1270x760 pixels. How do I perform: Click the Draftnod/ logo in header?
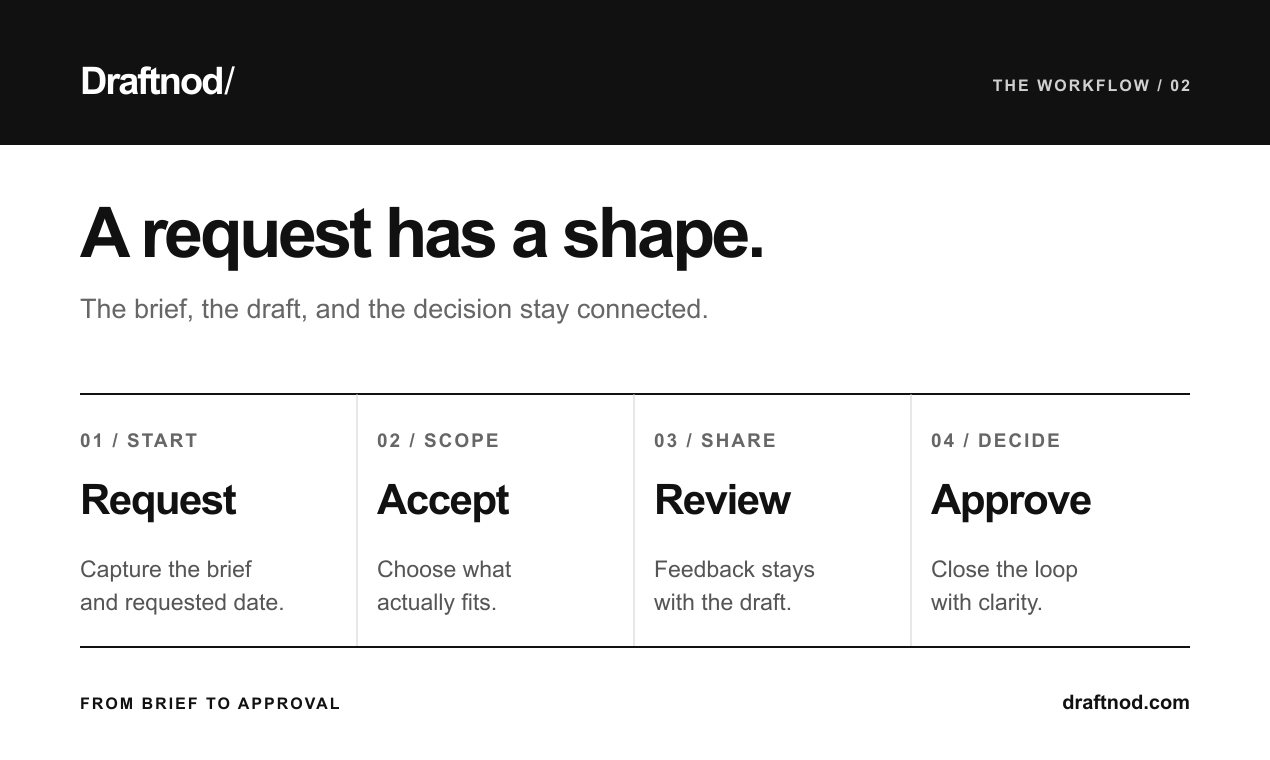(157, 81)
